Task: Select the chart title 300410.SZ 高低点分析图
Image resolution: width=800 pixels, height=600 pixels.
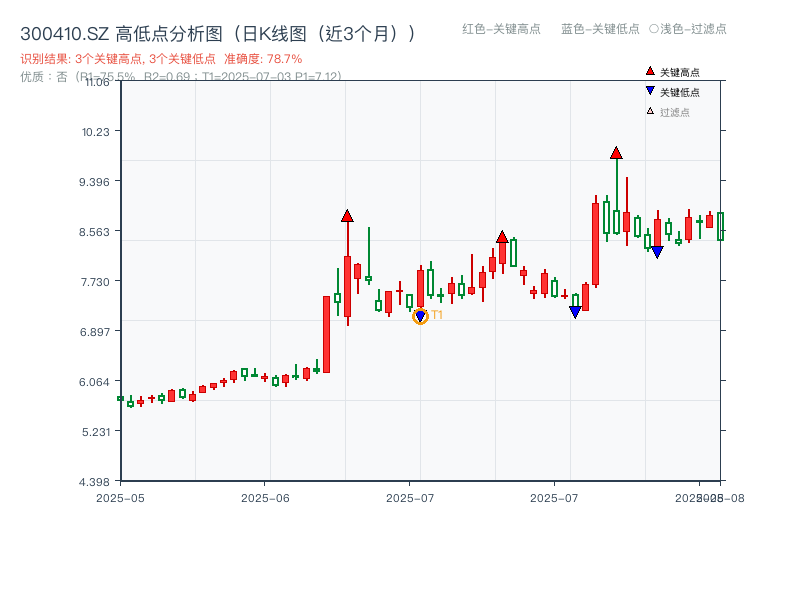Action: click(220, 31)
